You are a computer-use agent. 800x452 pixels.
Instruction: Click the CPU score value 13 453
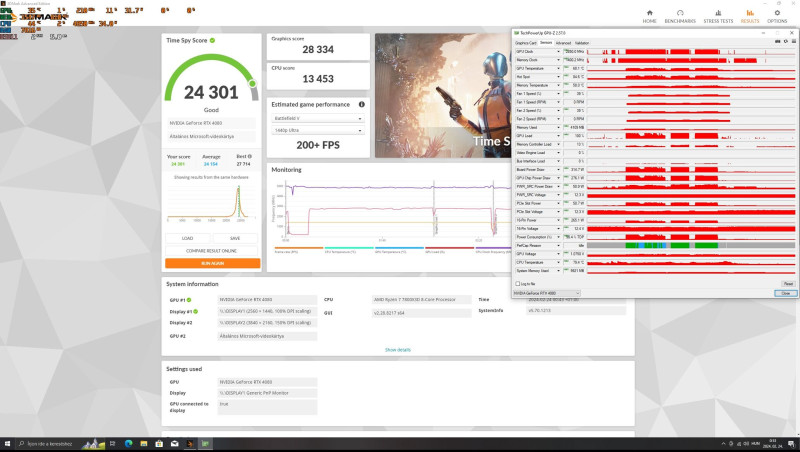coord(318,79)
